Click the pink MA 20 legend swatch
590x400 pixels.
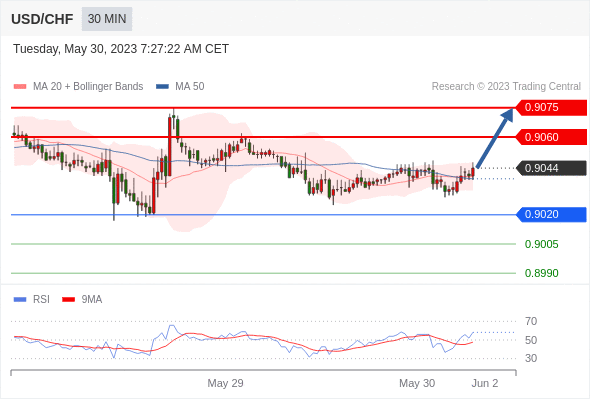tap(20, 87)
